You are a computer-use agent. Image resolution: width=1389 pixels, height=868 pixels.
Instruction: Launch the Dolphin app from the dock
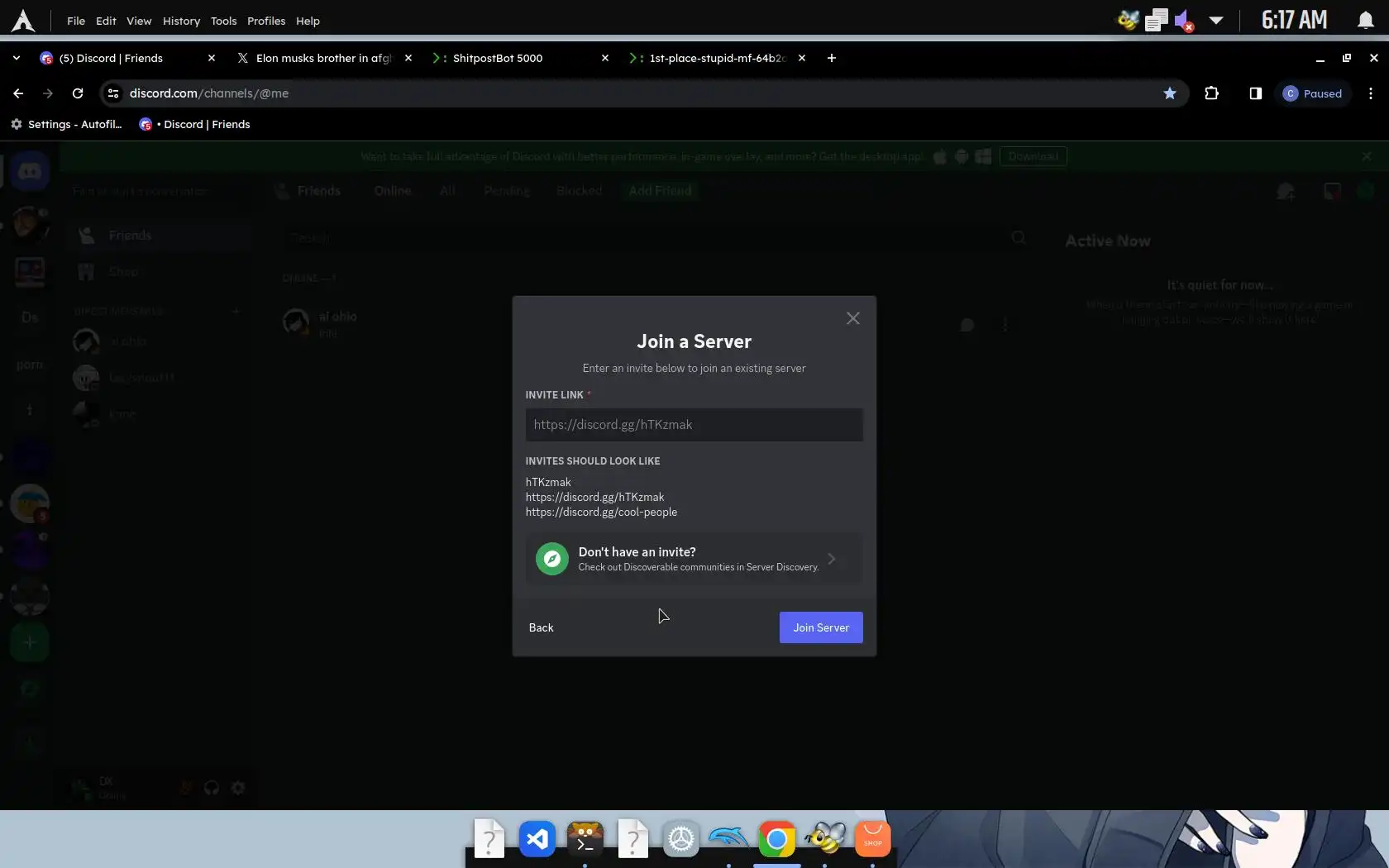tap(729, 840)
